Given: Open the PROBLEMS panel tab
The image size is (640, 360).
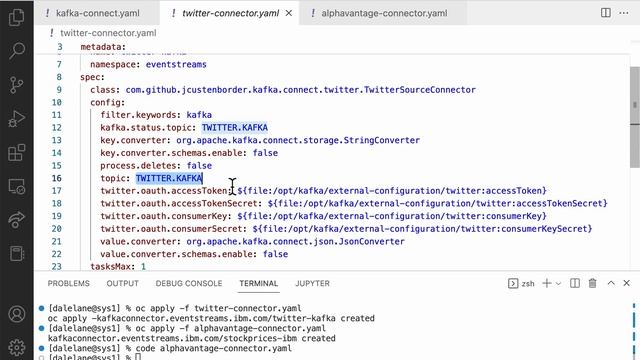Looking at the screenshot, I should point(69,283).
